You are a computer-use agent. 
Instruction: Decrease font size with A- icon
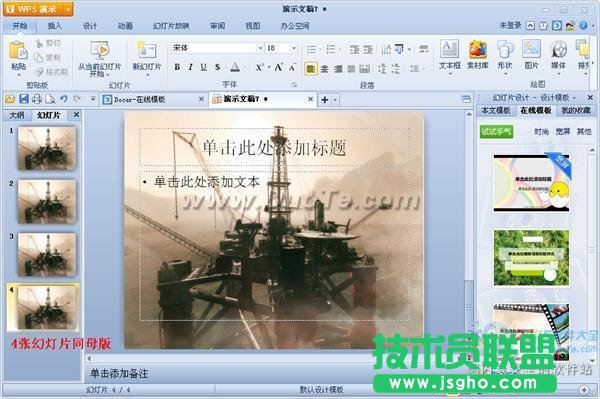292,67
